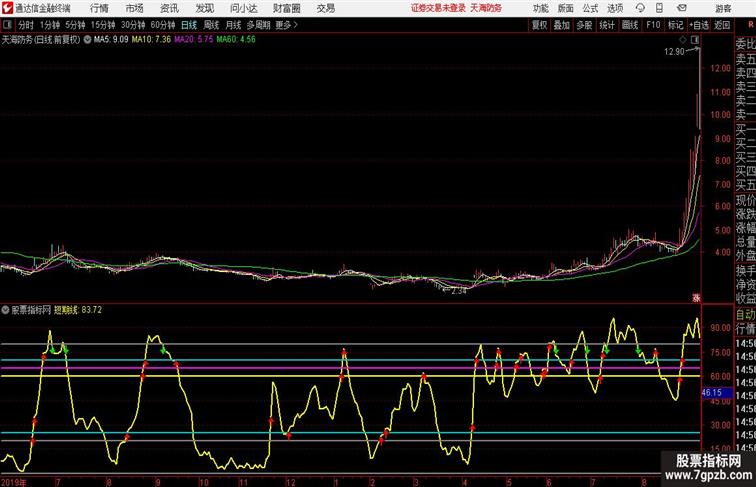Open F10 company info
Viewport: 756px width, 487px height.
tap(653, 25)
